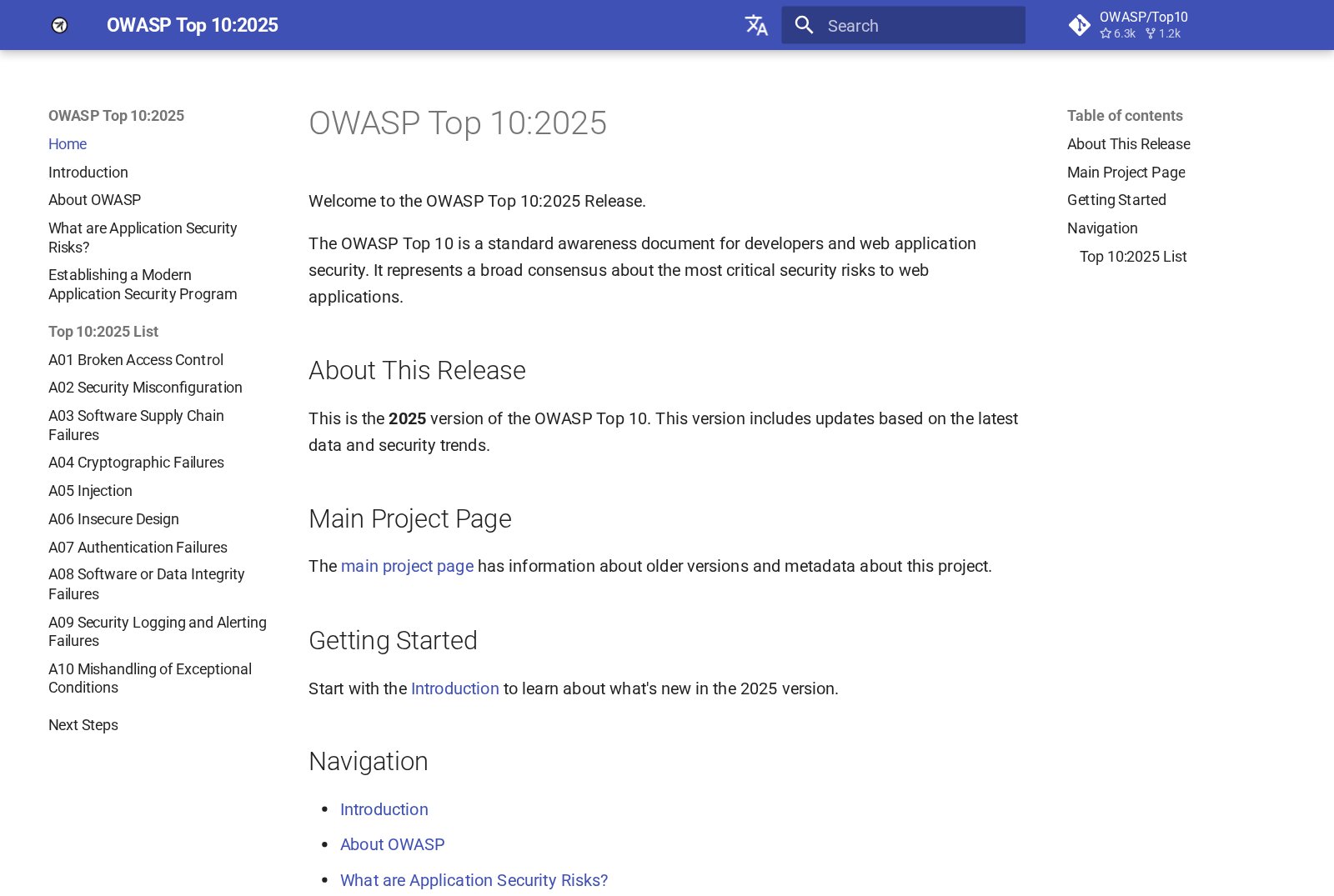This screenshot has width=1334, height=896.
Task: Open A03 Software Supply Chain Failures
Action: pos(136,425)
